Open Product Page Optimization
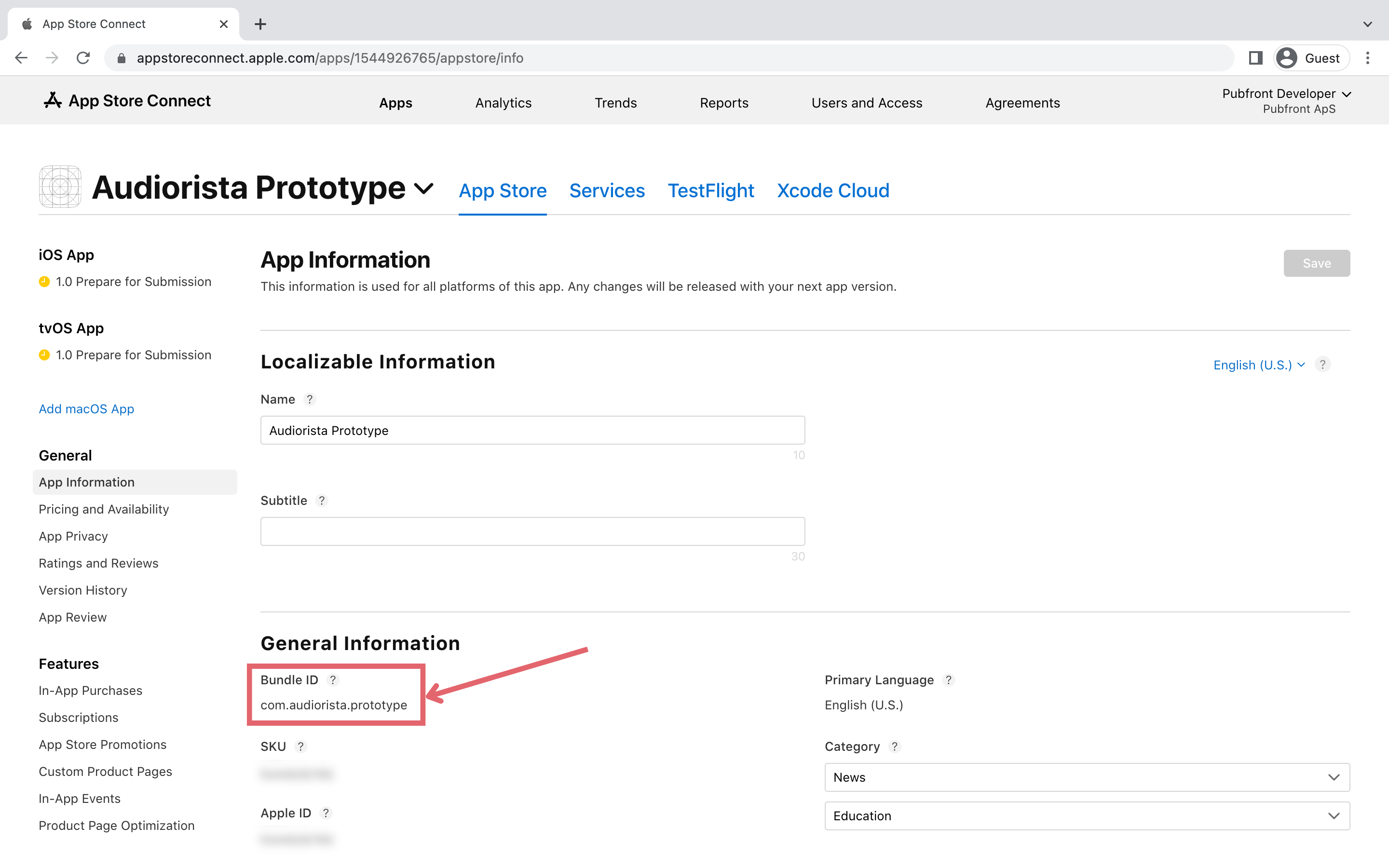This screenshot has width=1389, height=868. pos(117,826)
